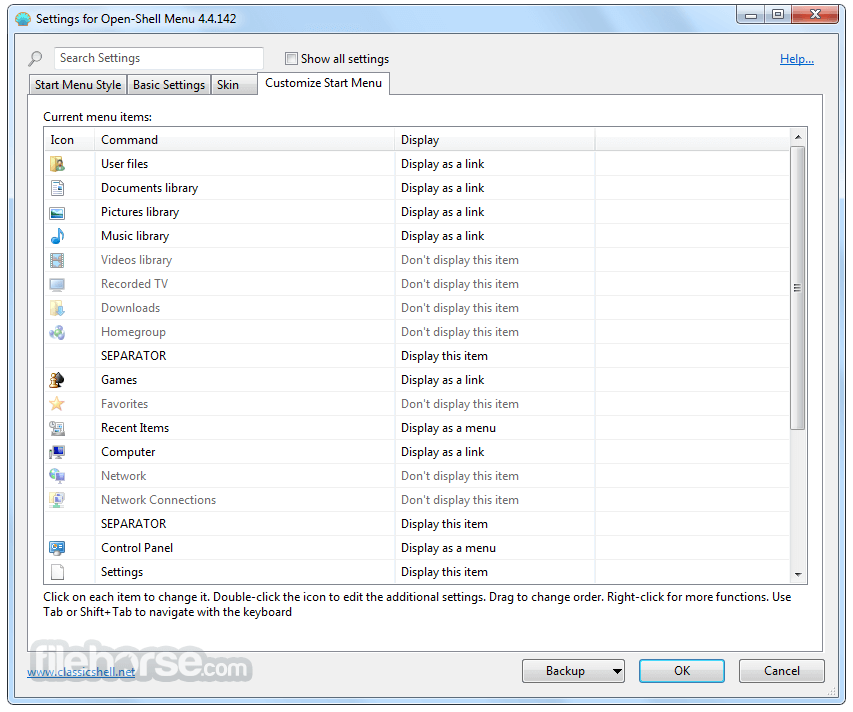
Task: Click the Recorded TV monitor icon
Action: [x=57, y=284]
